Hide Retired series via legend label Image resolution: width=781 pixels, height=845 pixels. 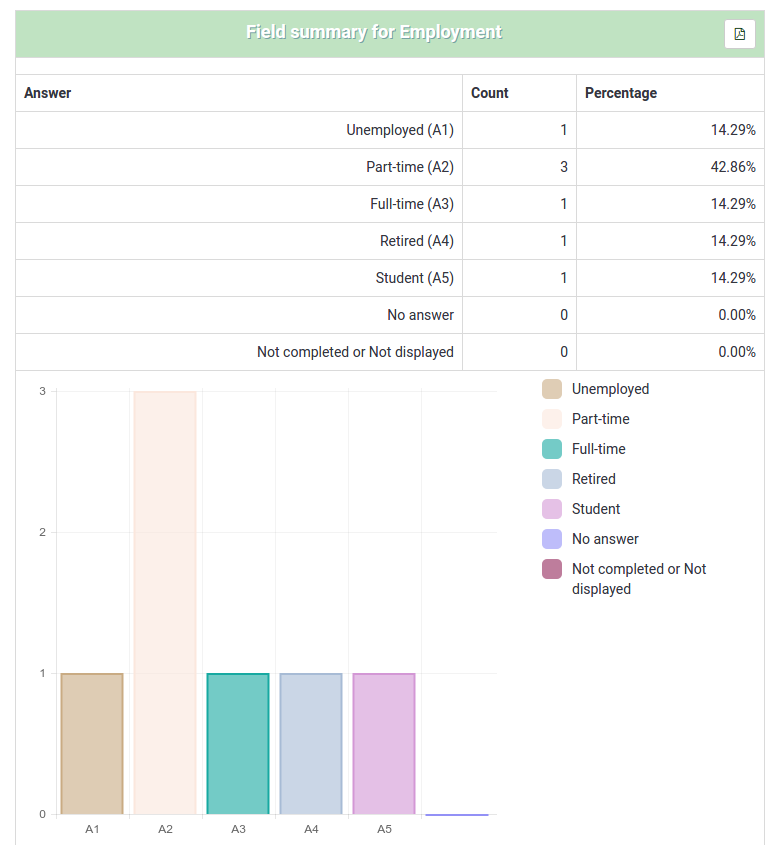click(x=593, y=479)
